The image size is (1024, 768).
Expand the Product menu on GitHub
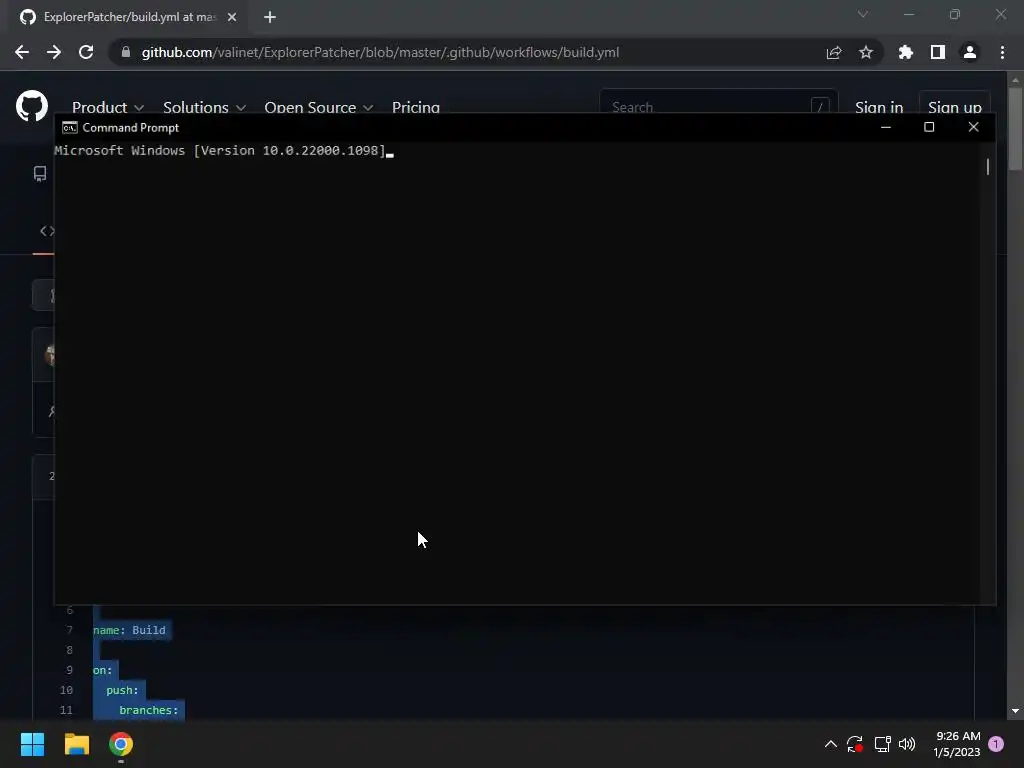pyautogui.click(x=108, y=107)
